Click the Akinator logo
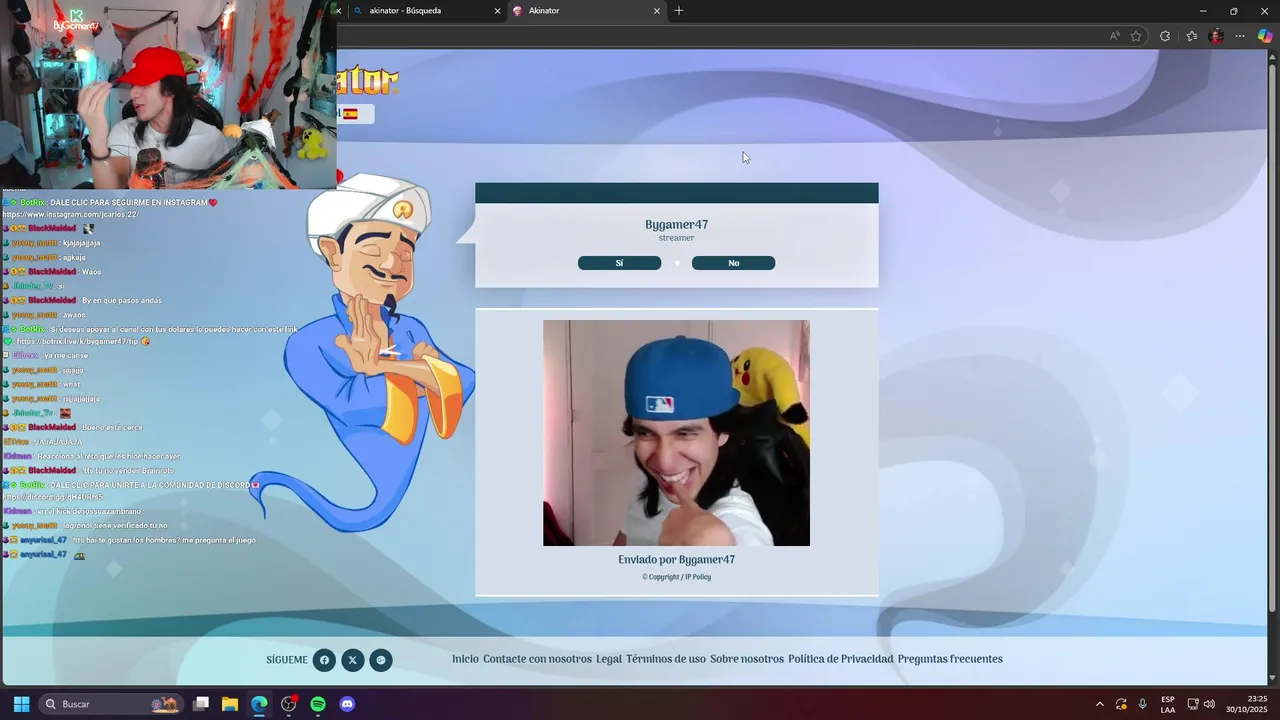 (368, 80)
